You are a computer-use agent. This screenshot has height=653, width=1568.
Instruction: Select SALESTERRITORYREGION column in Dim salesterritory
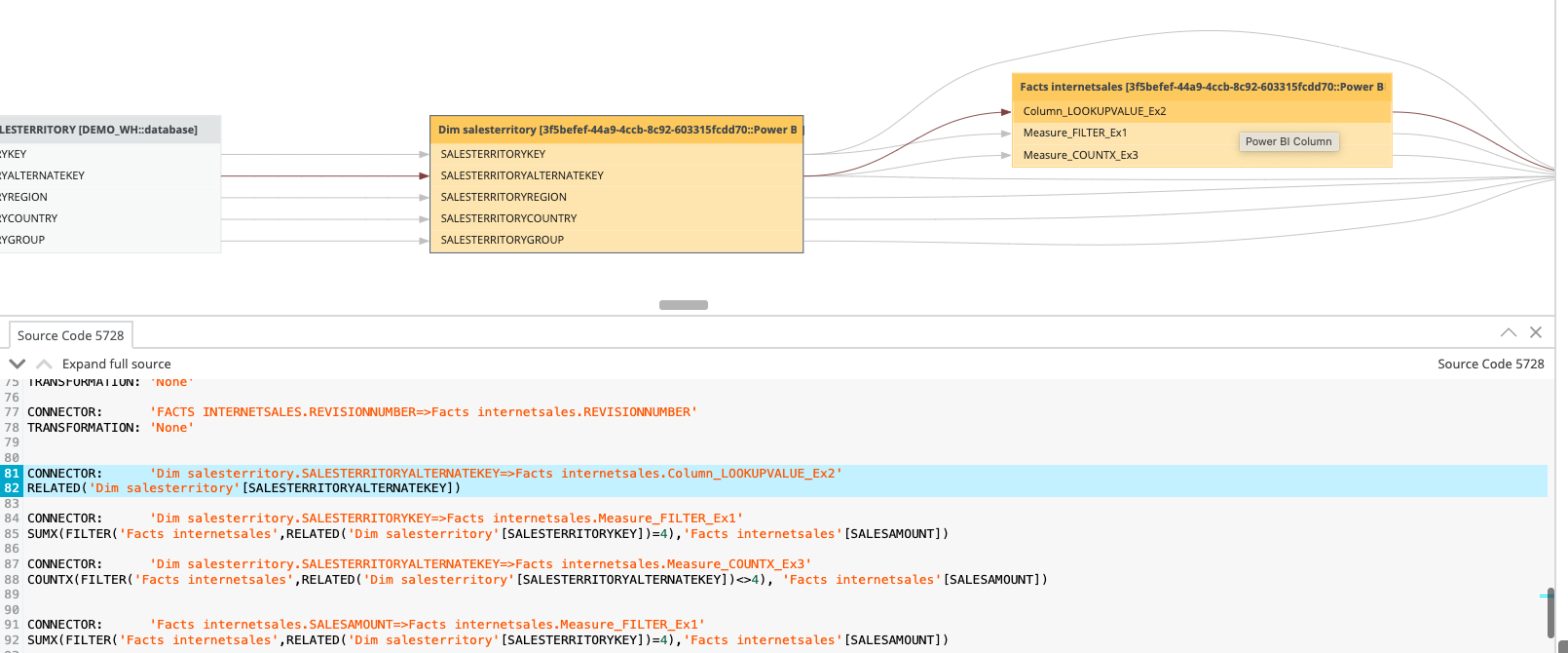click(x=503, y=197)
